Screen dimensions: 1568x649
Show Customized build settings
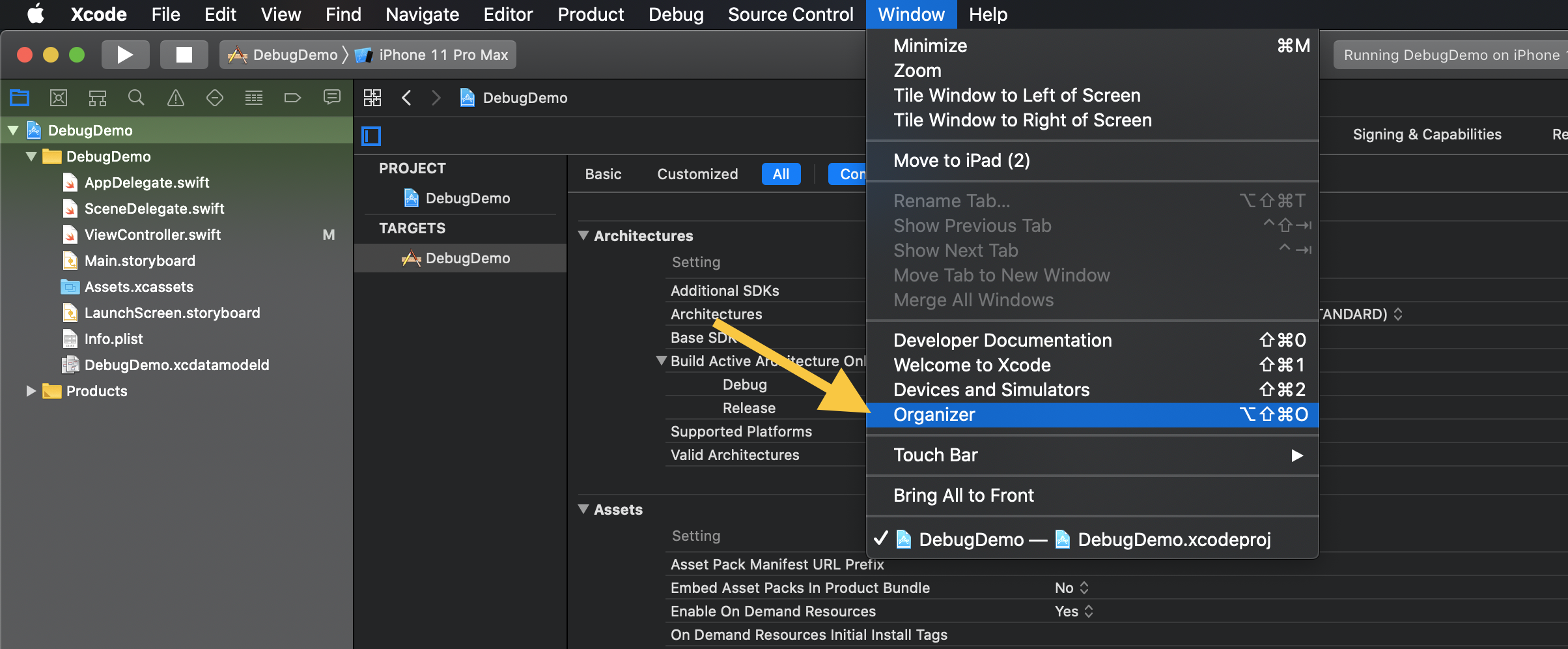(x=697, y=174)
